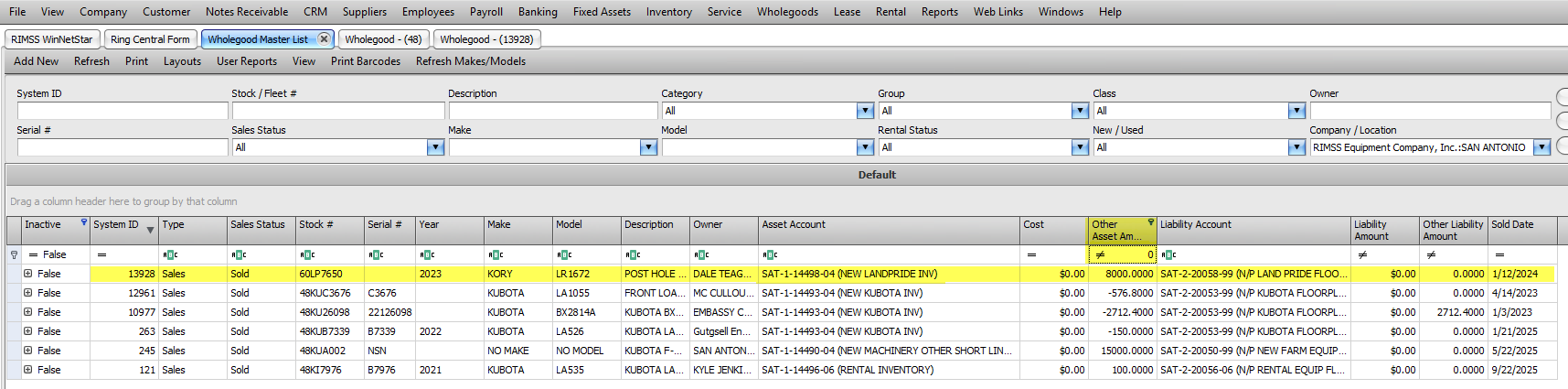
Task: Click Print Barcodes in the toolbar
Action: click(366, 61)
